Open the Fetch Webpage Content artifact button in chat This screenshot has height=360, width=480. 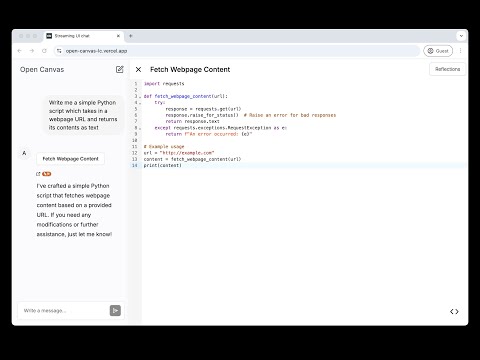[71, 159]
